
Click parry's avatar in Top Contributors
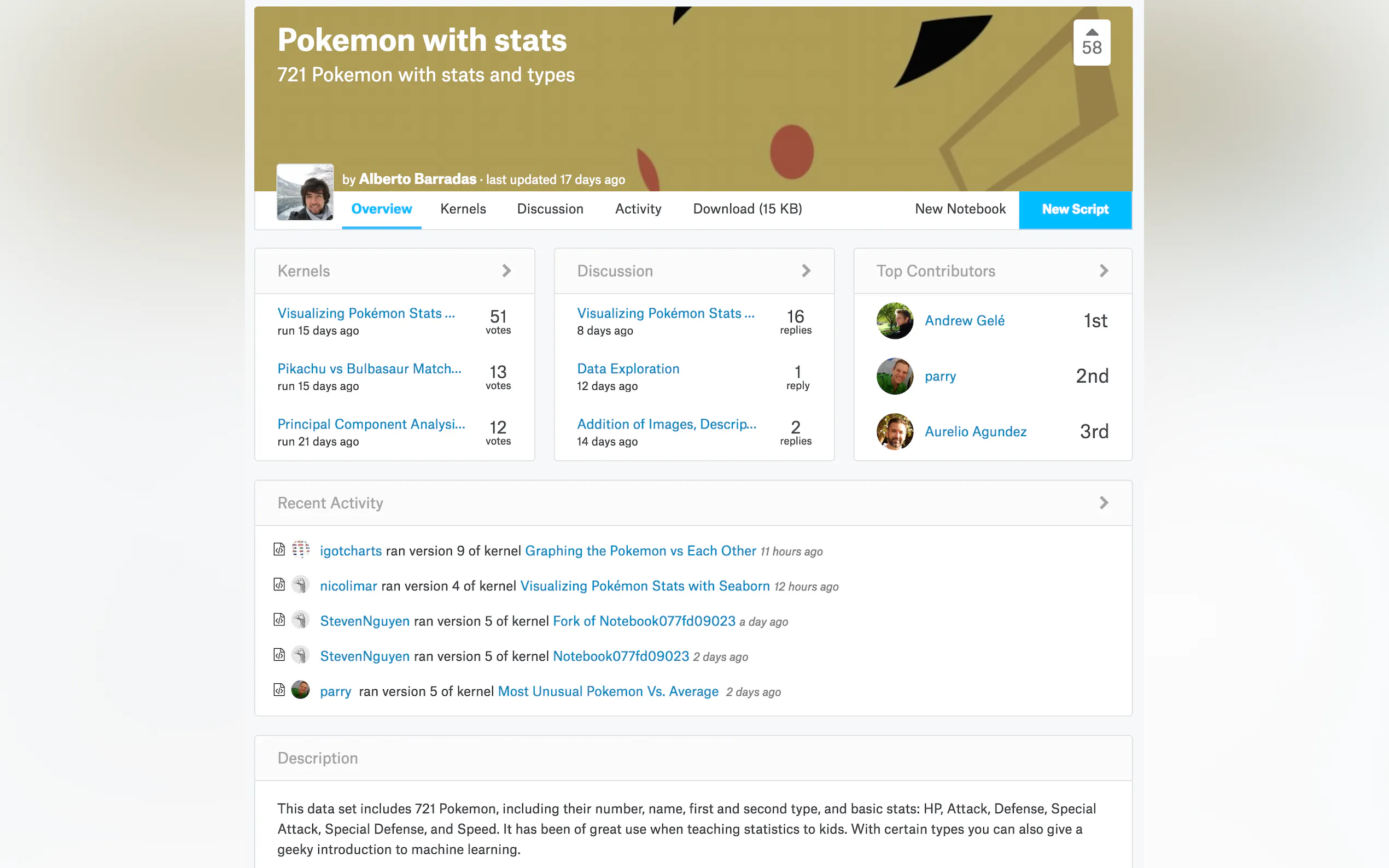click(x=894, y=376)
